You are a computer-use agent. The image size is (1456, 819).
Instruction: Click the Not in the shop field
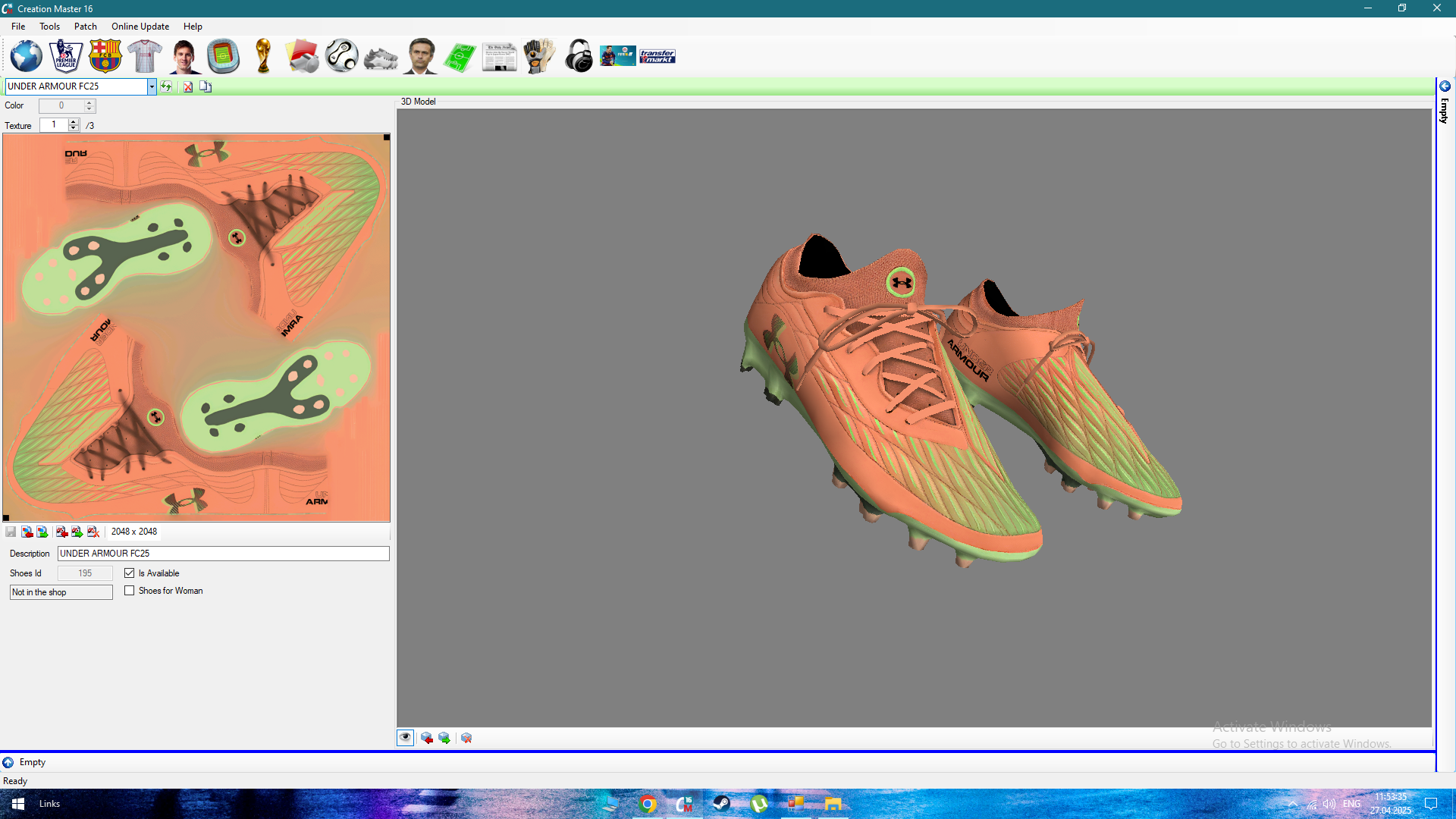[x=61, y=592]
